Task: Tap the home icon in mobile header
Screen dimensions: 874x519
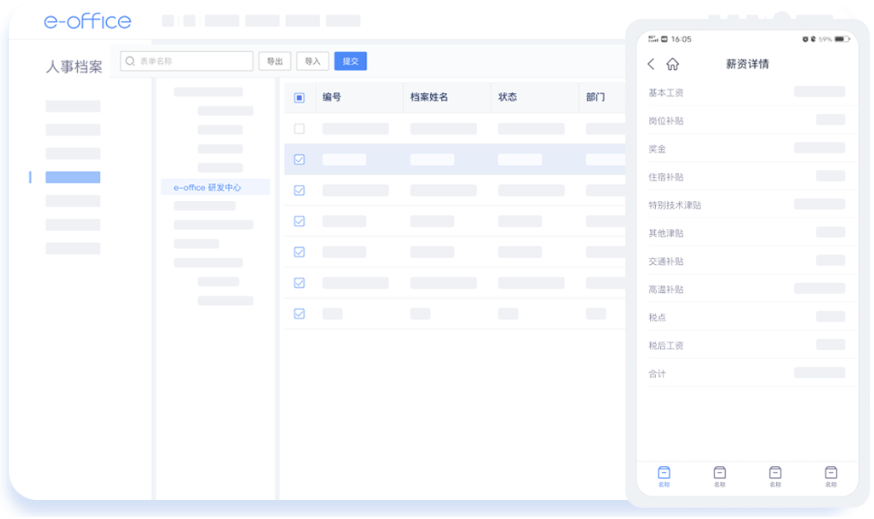Action: pyautogui.click(x=673, y=64)
